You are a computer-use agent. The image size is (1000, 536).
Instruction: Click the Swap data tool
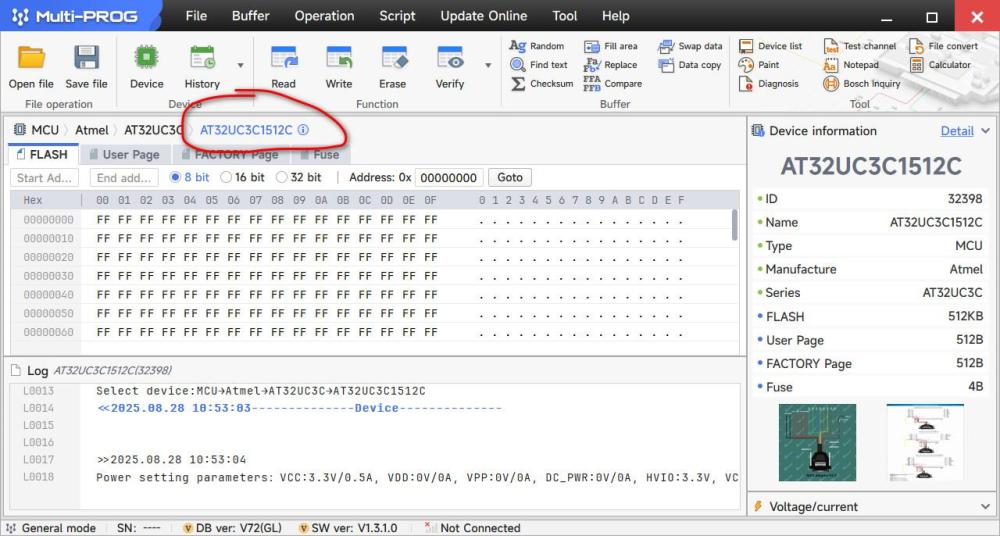tap(690, 46)
